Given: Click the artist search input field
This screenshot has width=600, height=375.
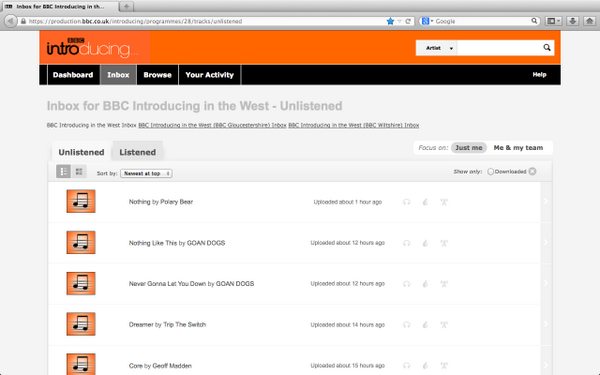Looking at the screenshot, I should (499, 48).
